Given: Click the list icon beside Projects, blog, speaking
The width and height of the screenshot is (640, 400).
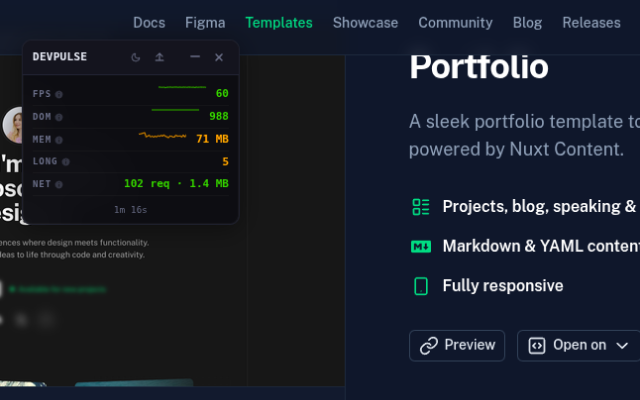Looking at the screenshot, I should click(x=421, y=207).
